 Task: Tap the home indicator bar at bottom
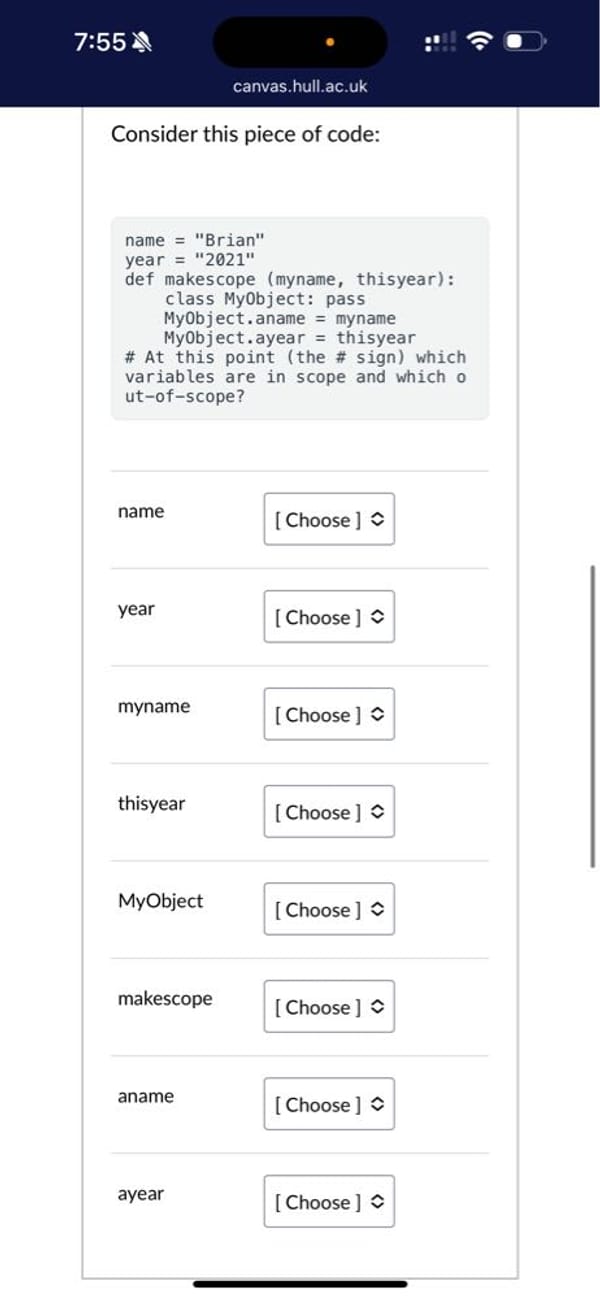[x=300, y=1283]
